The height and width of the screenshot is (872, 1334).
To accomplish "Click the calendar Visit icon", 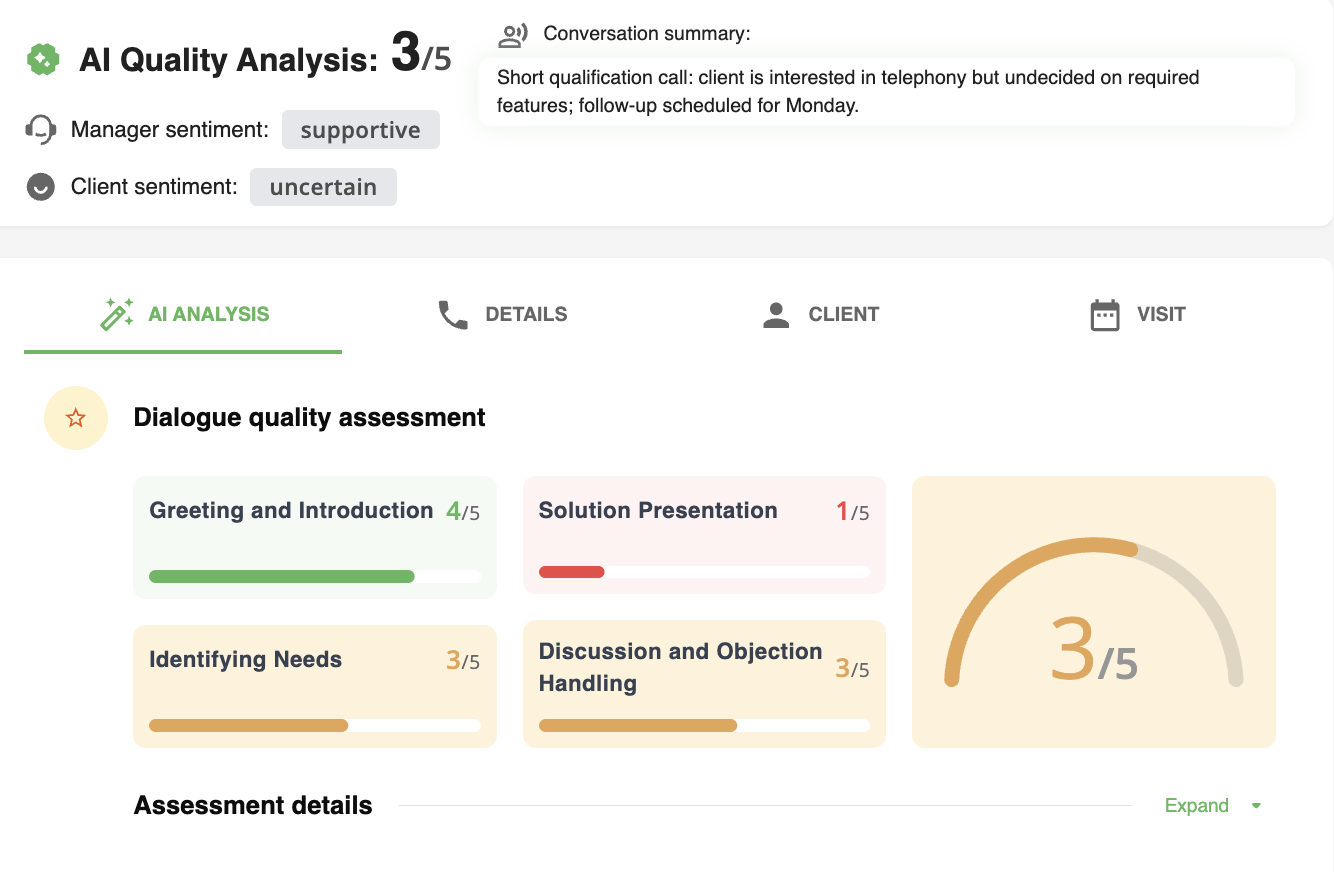I will point(1104,315).
